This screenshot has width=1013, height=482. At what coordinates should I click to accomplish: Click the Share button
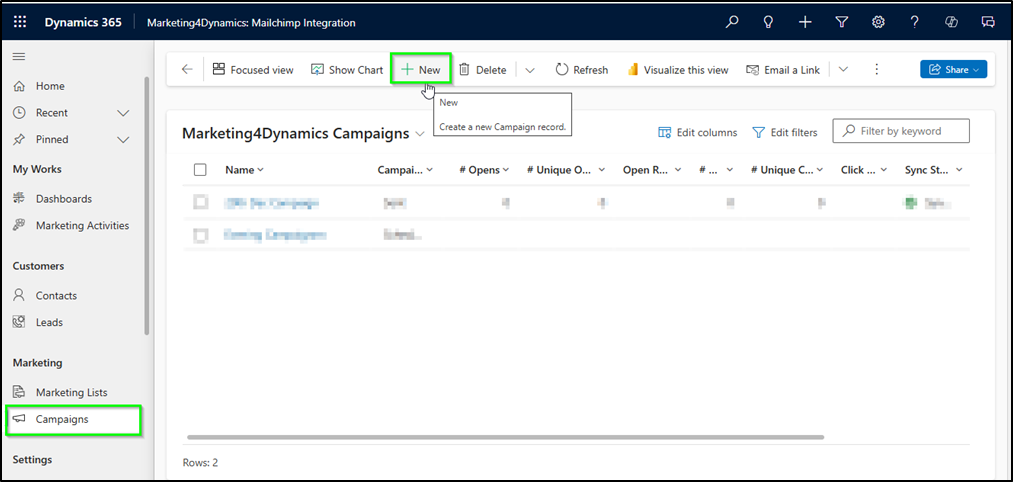954,70
